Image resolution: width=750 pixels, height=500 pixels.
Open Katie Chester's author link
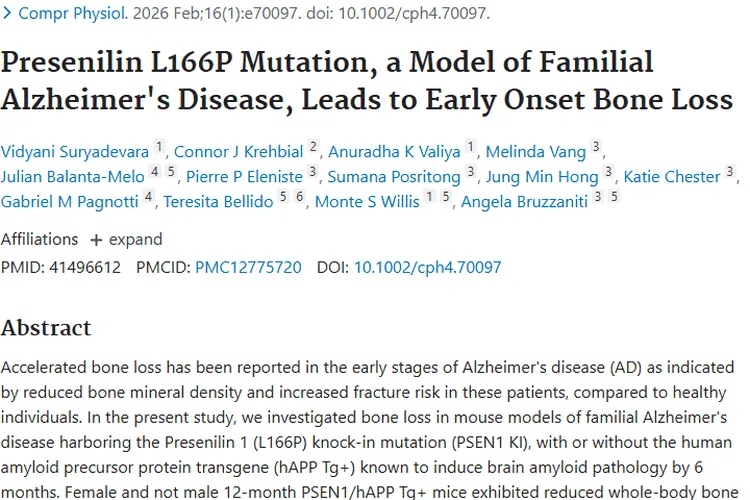(x=671, y=177)
